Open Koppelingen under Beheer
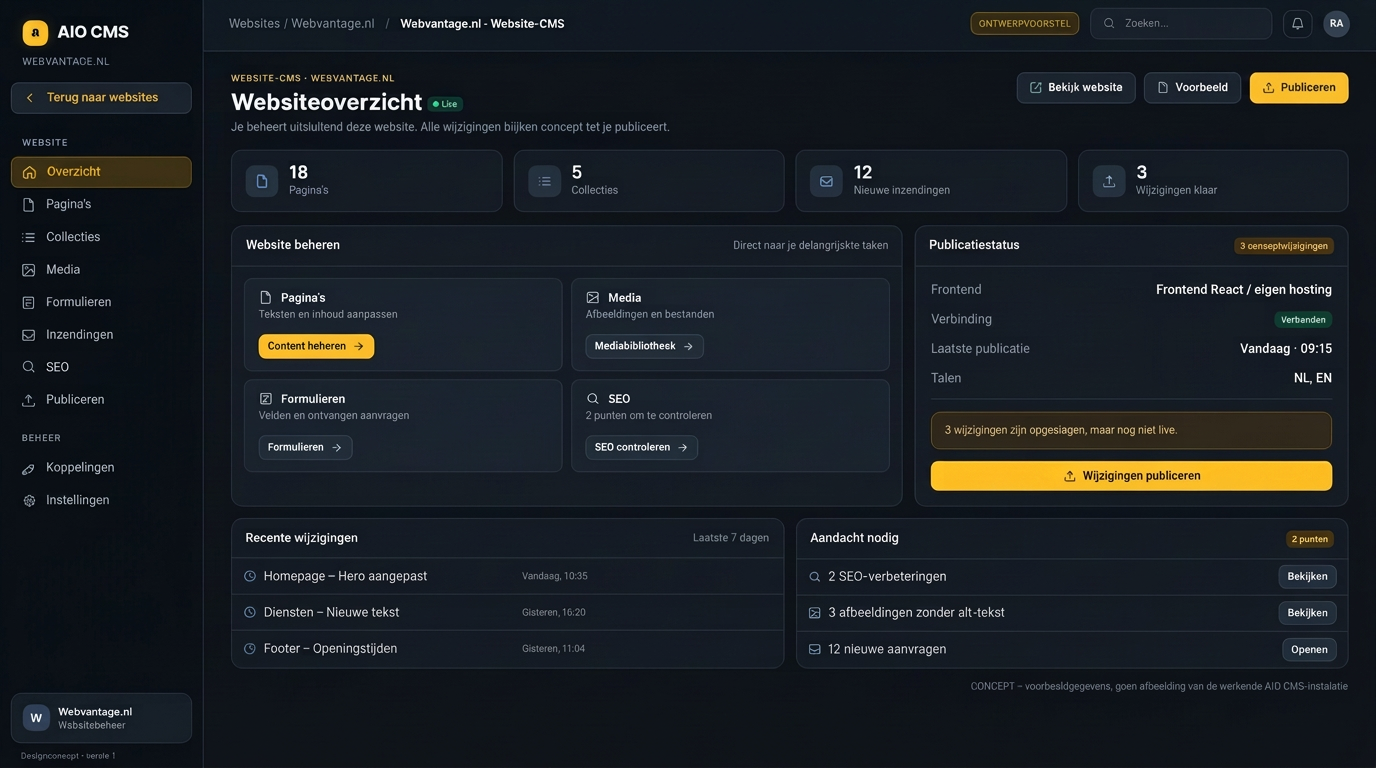 point(101,468)
